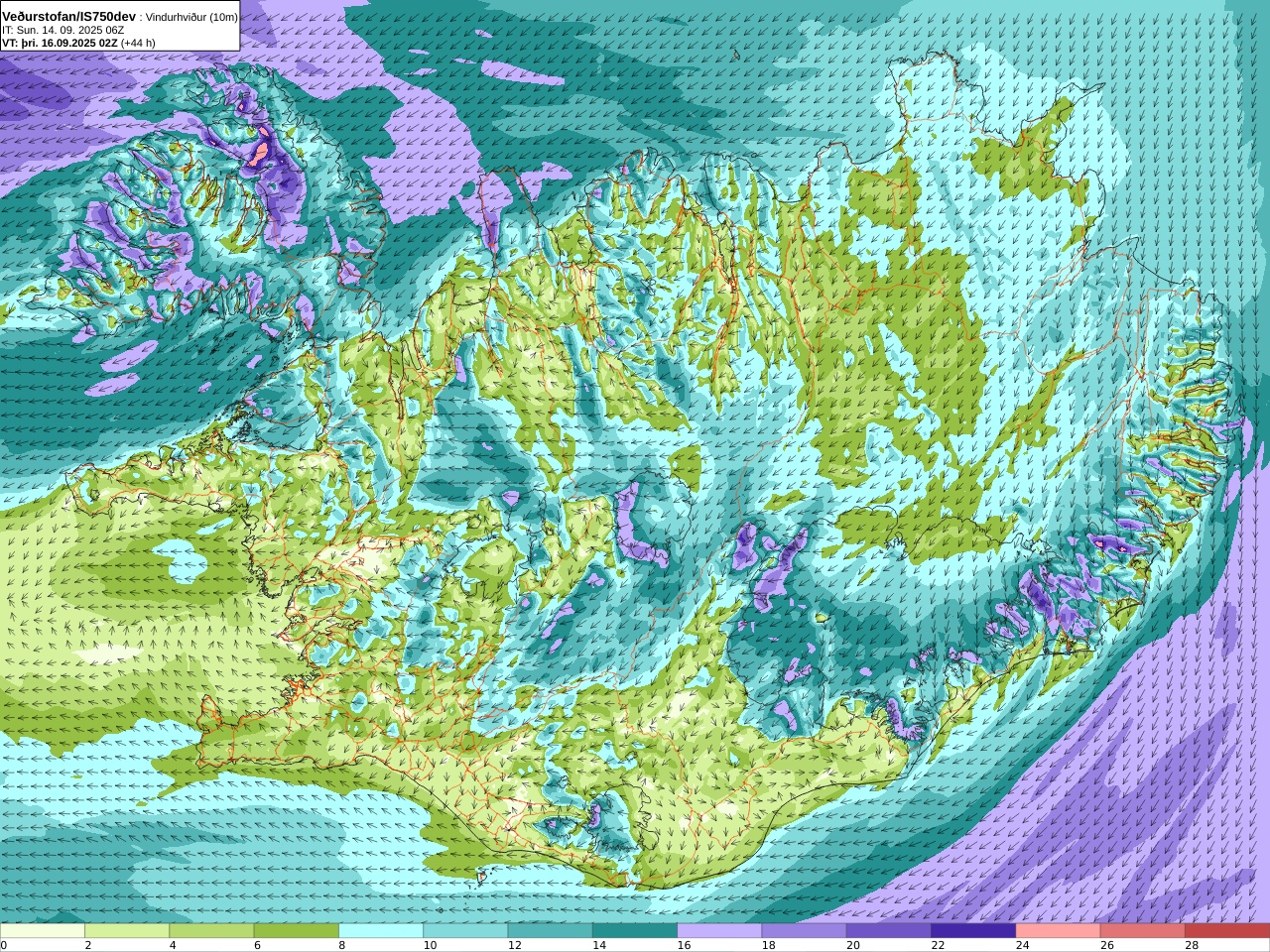Select the red above-28 legend swatch
Screen dimensions: 1270x952
click(x=1227, y=931)
